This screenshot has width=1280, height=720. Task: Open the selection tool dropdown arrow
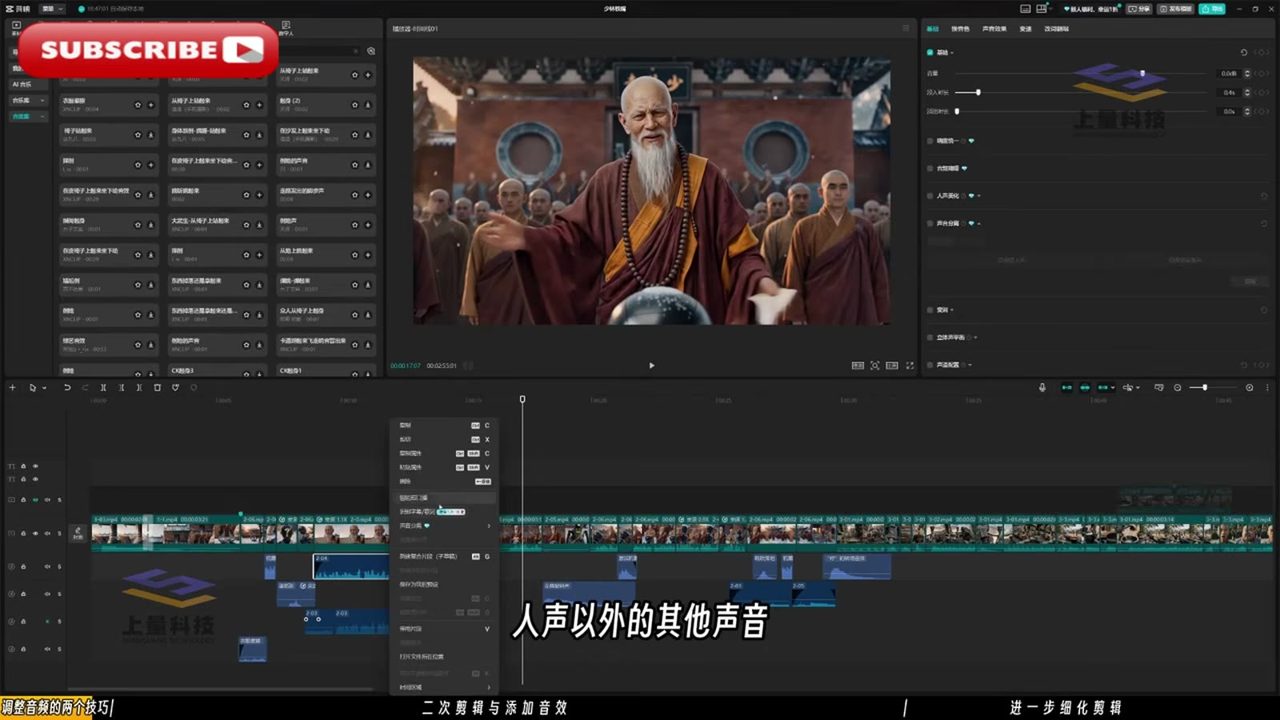point(44,388)
